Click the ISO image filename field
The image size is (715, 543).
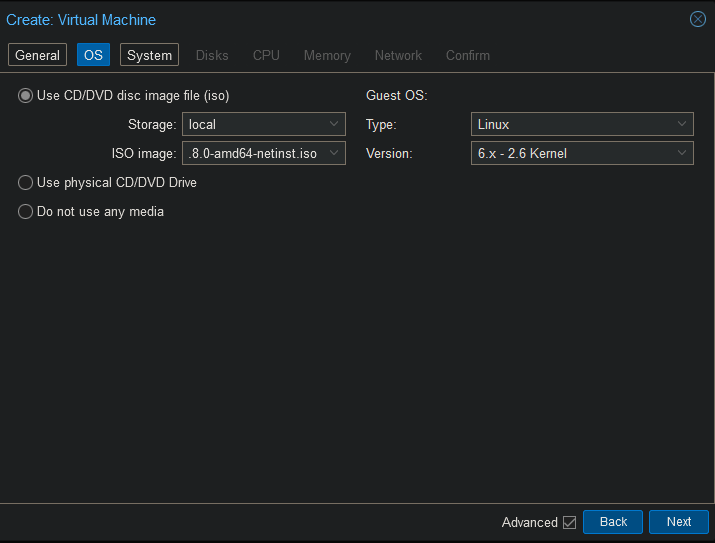[253, 154]
